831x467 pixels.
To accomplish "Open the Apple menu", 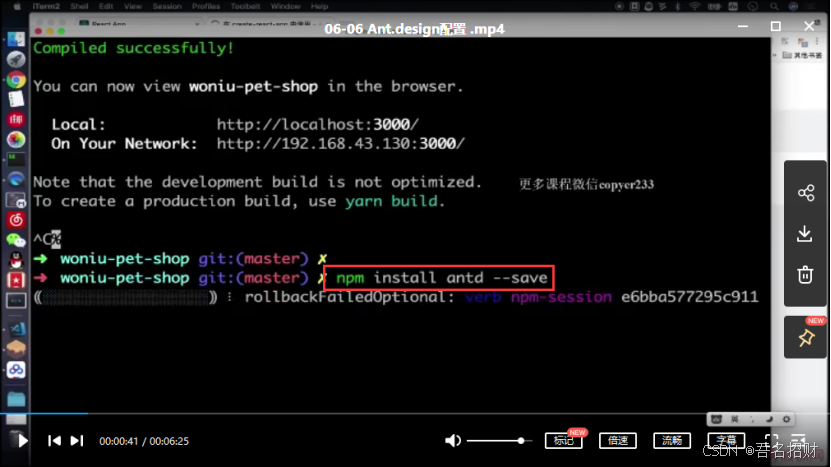I will click(17, 6).
